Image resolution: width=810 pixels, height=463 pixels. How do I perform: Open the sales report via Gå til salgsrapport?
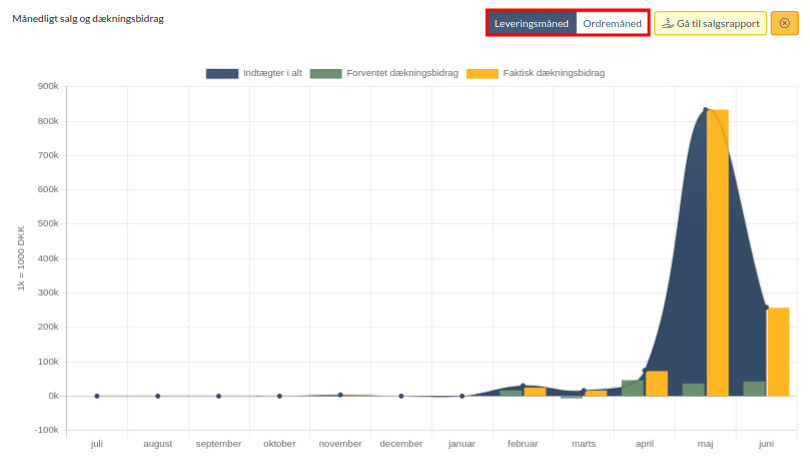coord(710,23)
